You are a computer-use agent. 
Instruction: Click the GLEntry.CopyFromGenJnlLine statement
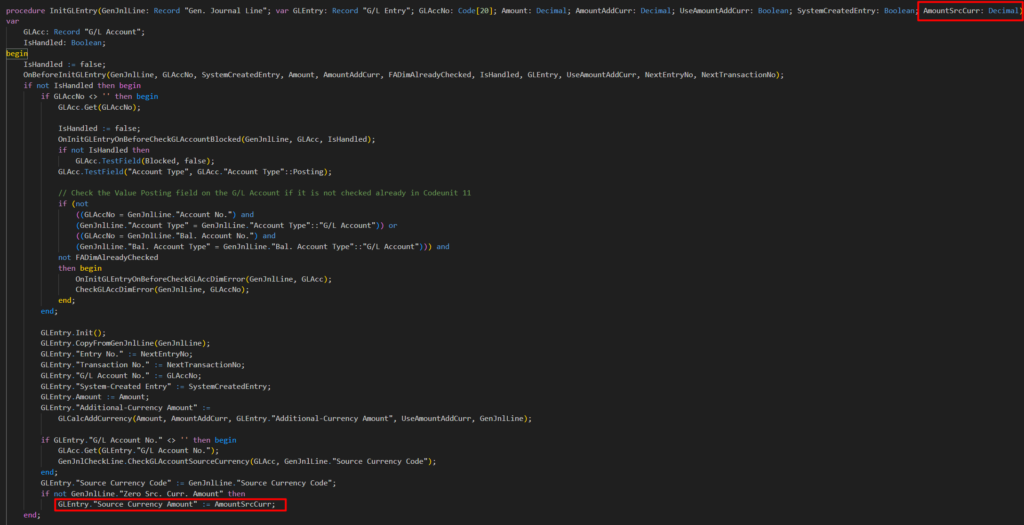coord(121,343)
